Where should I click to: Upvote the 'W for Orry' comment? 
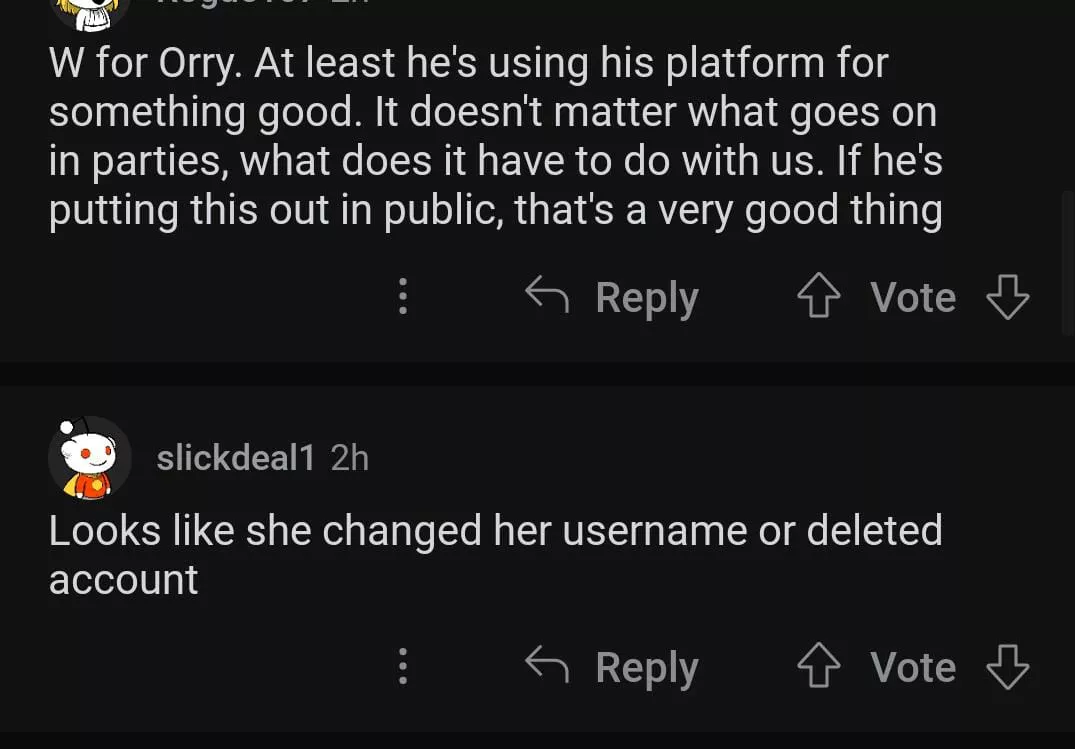pyautogui.click(x=819, y=297)
